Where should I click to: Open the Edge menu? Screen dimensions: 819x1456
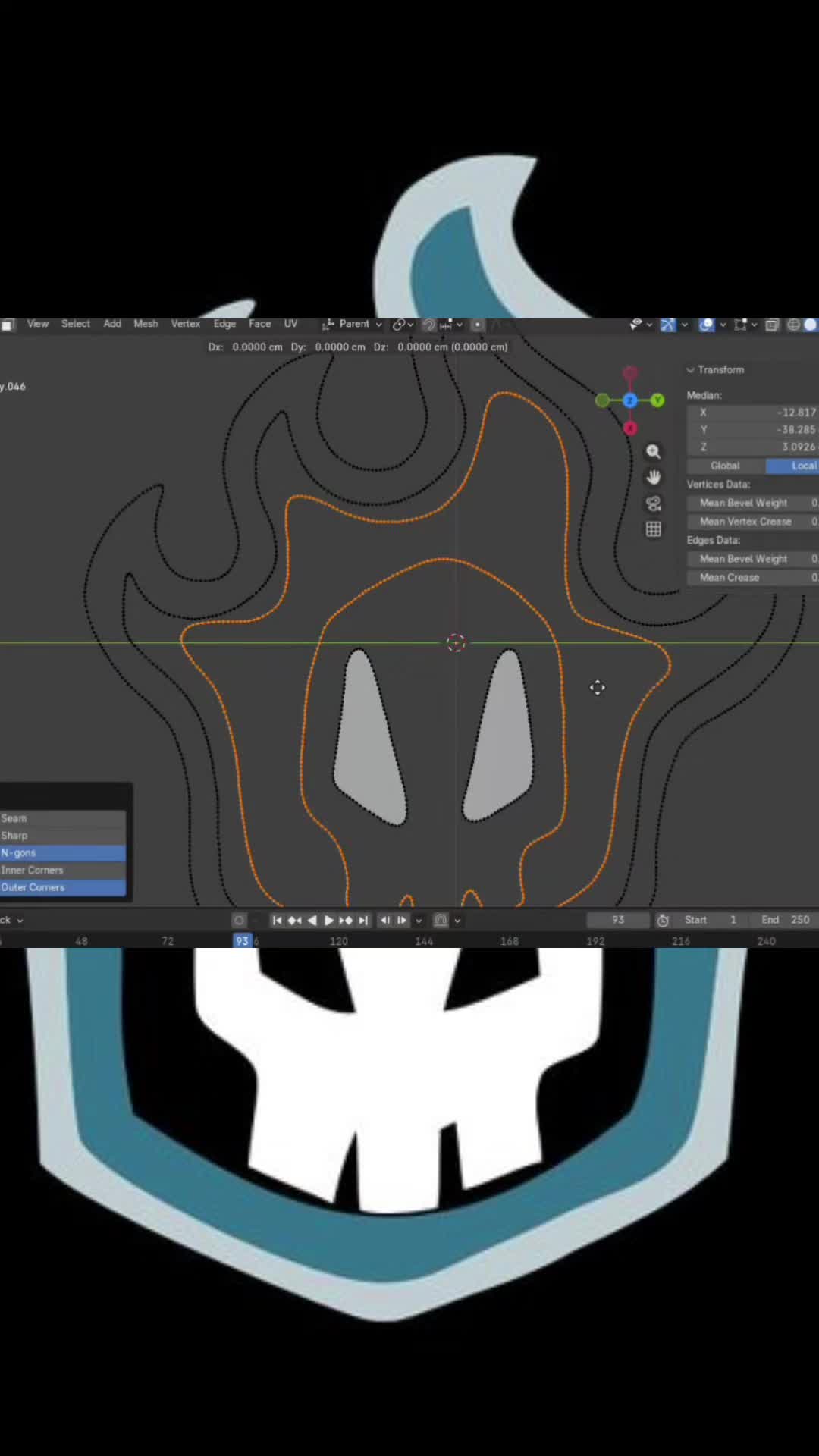click(224, 324)
